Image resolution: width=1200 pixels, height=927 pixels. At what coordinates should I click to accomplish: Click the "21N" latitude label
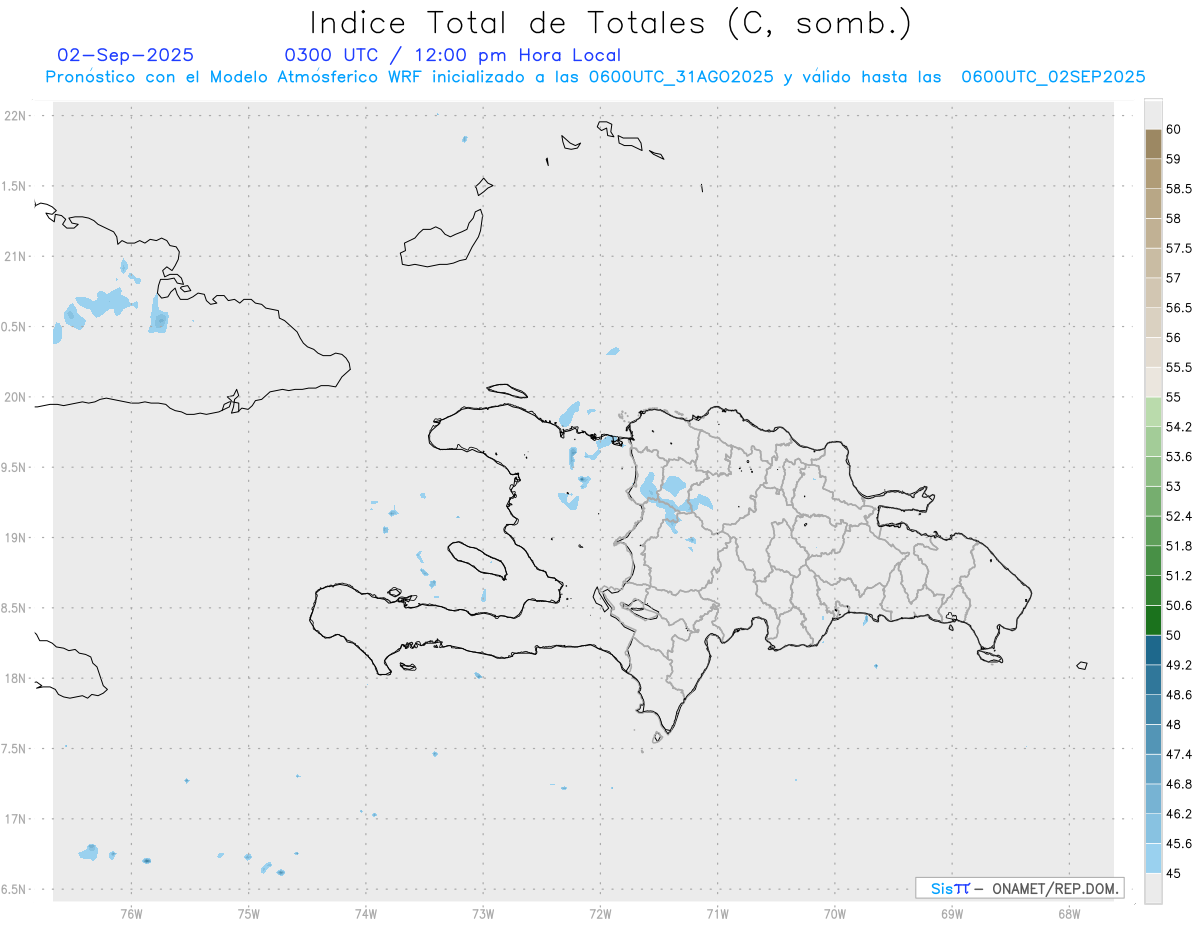[x=16, y=256]
